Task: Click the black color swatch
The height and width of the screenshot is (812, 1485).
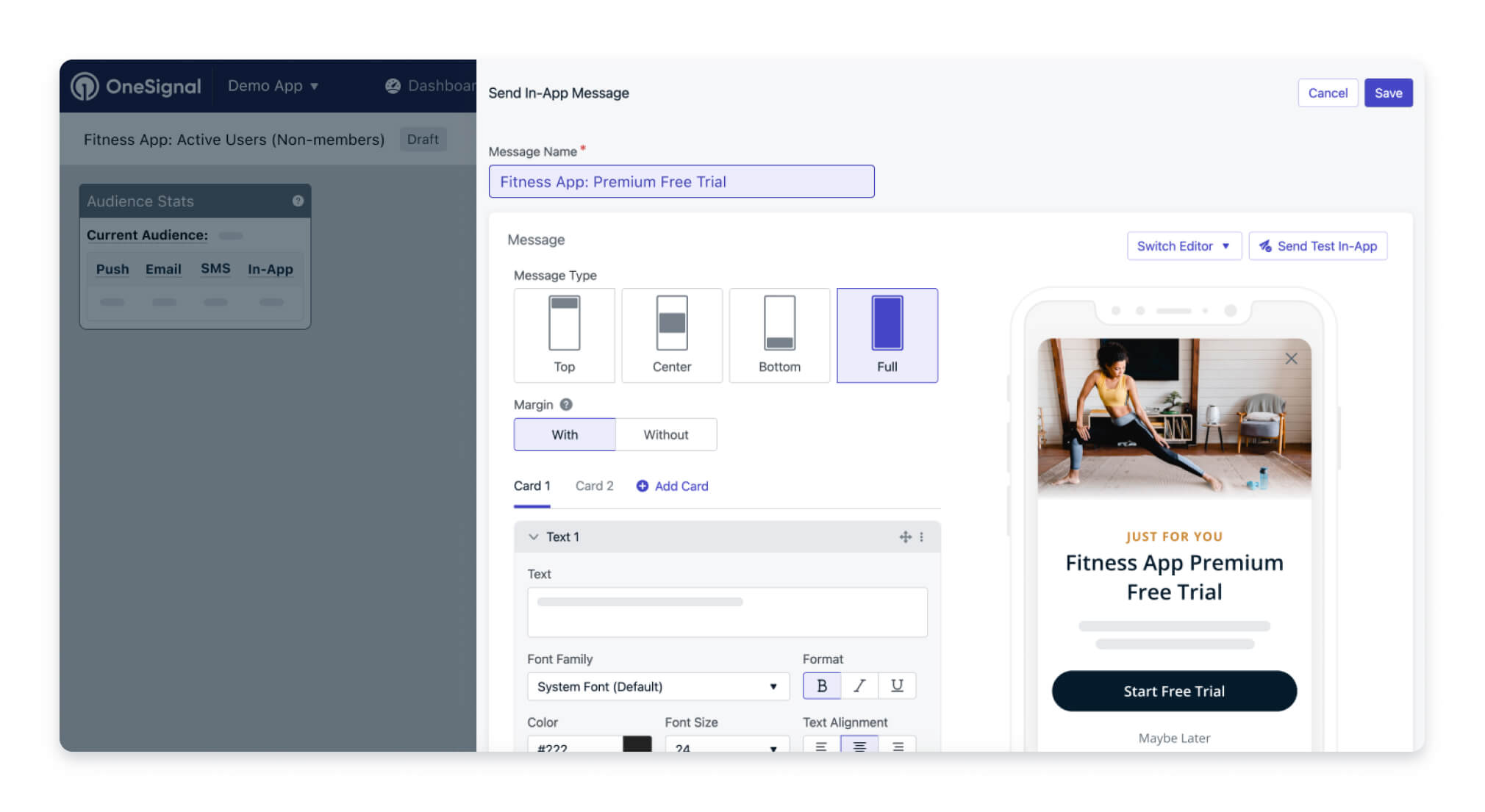Action: pos(637,744)
